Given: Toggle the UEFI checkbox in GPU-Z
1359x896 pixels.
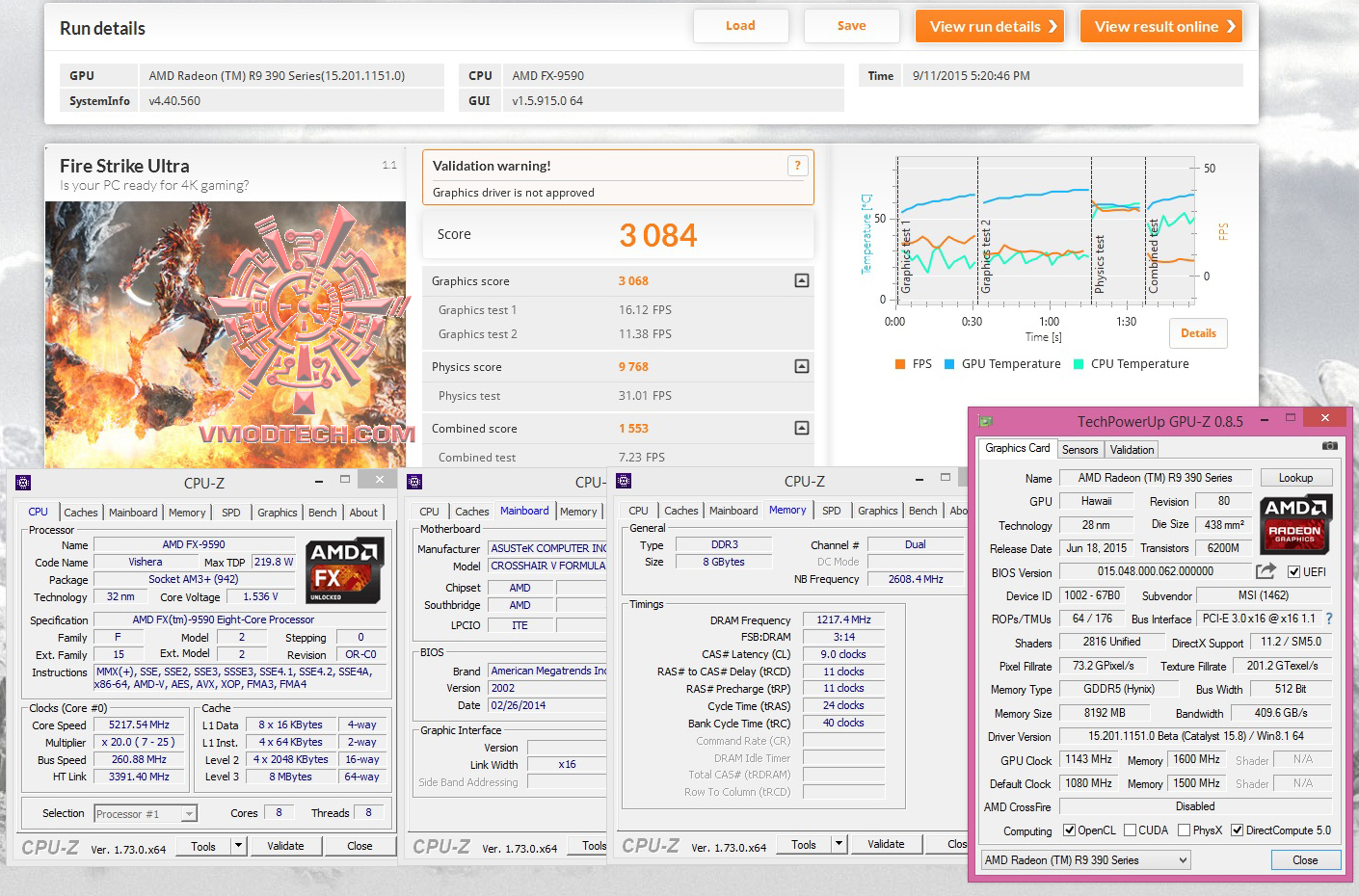Looking at the screenshot, I should [1293, 571].
